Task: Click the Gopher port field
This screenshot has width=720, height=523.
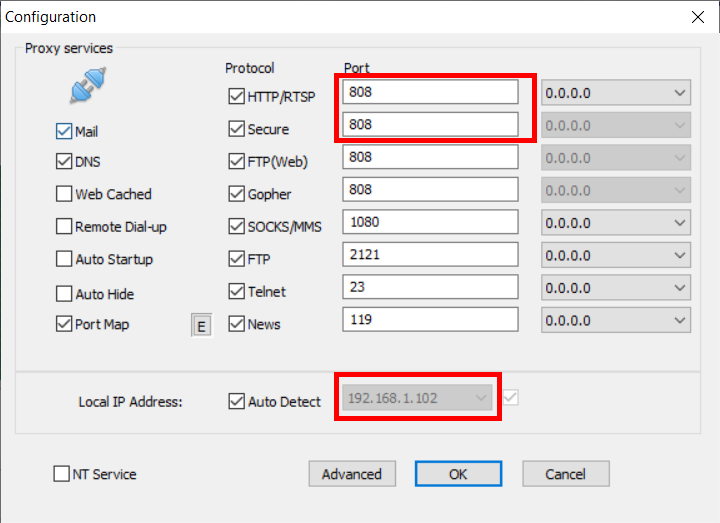Action: [430, 189]
